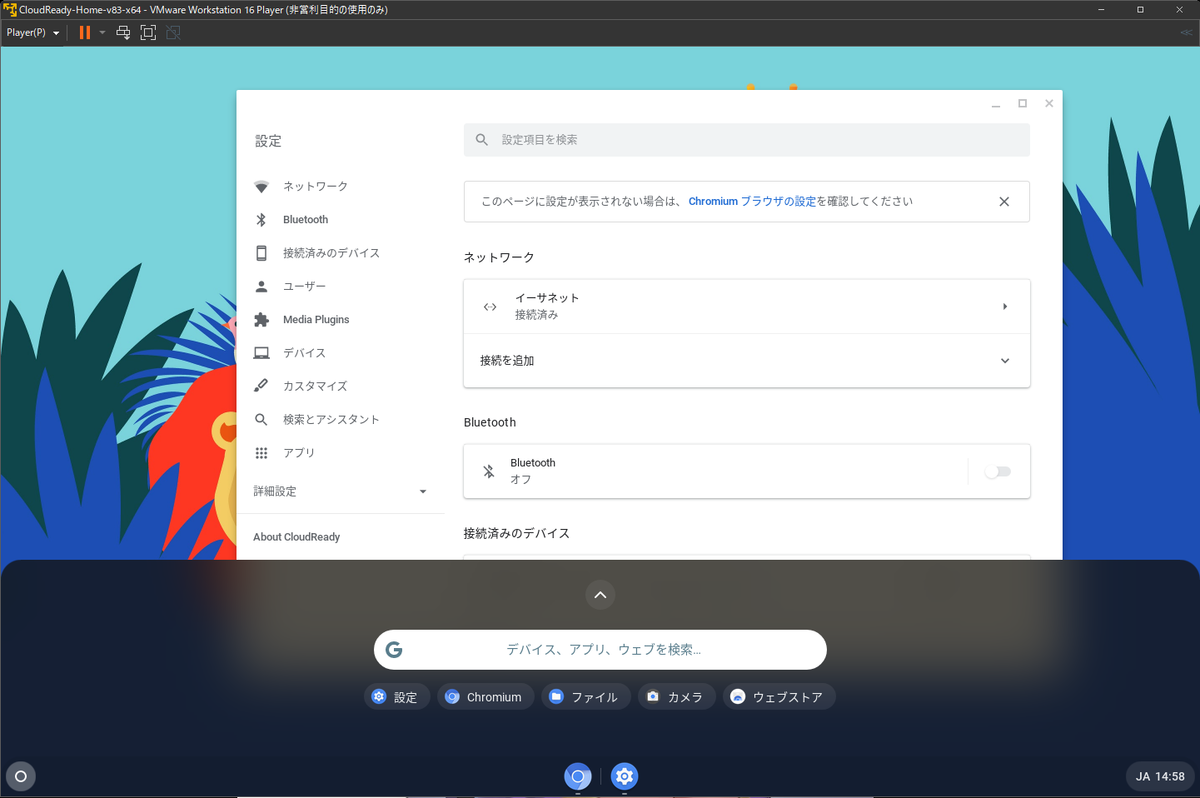Open the VMware Player(P) menu
Image resolution: width=1200 pixels, height=798 pixels.
point(32,33)
